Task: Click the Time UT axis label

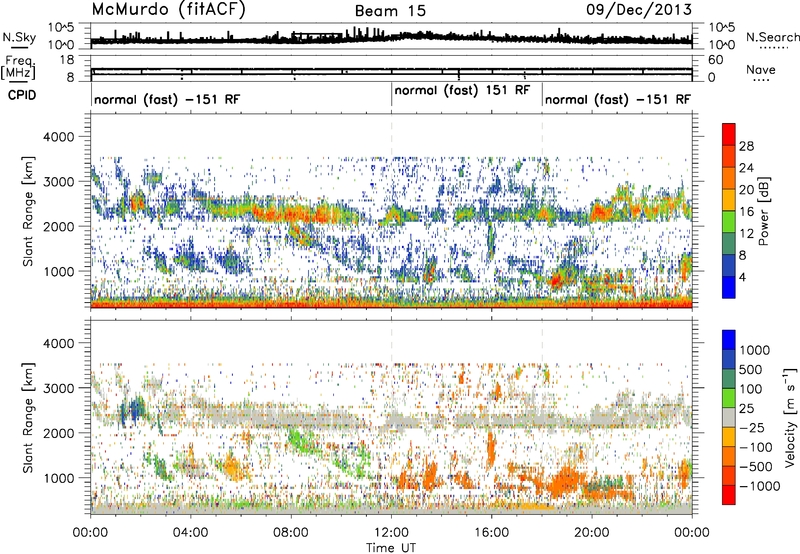Action: click(391, 548)
